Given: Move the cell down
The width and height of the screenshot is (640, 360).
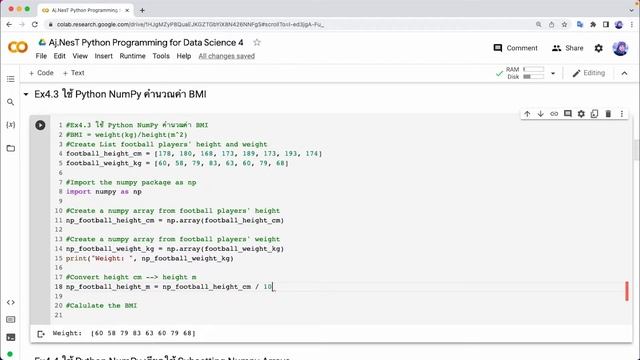Looking at the screenshot, I should (x=540, y=114).
